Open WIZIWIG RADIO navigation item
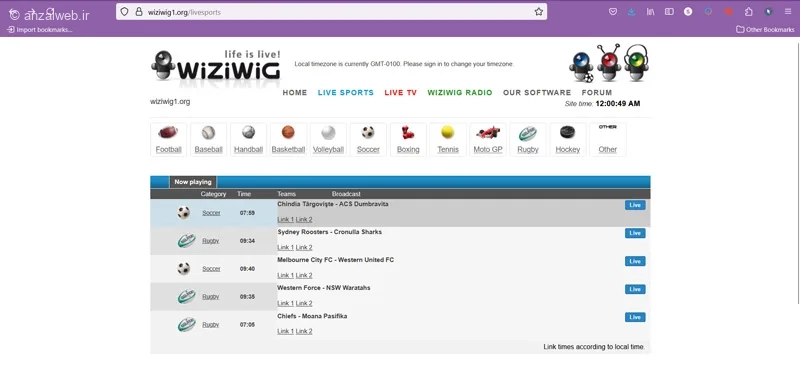The height and width of the screenshot is (381, 800). [460, 93]
